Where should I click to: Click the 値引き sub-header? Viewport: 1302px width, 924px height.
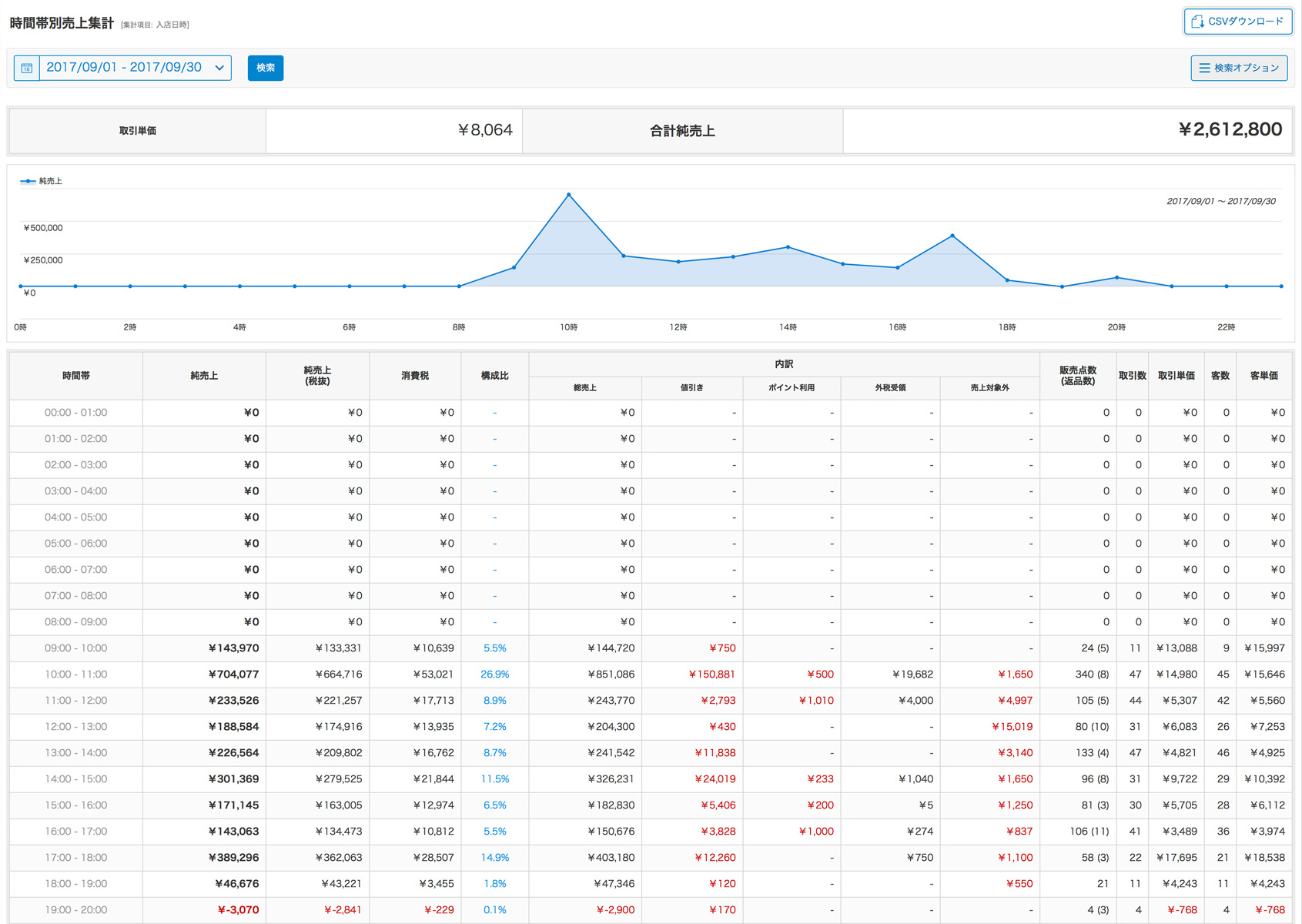[691, 388]
